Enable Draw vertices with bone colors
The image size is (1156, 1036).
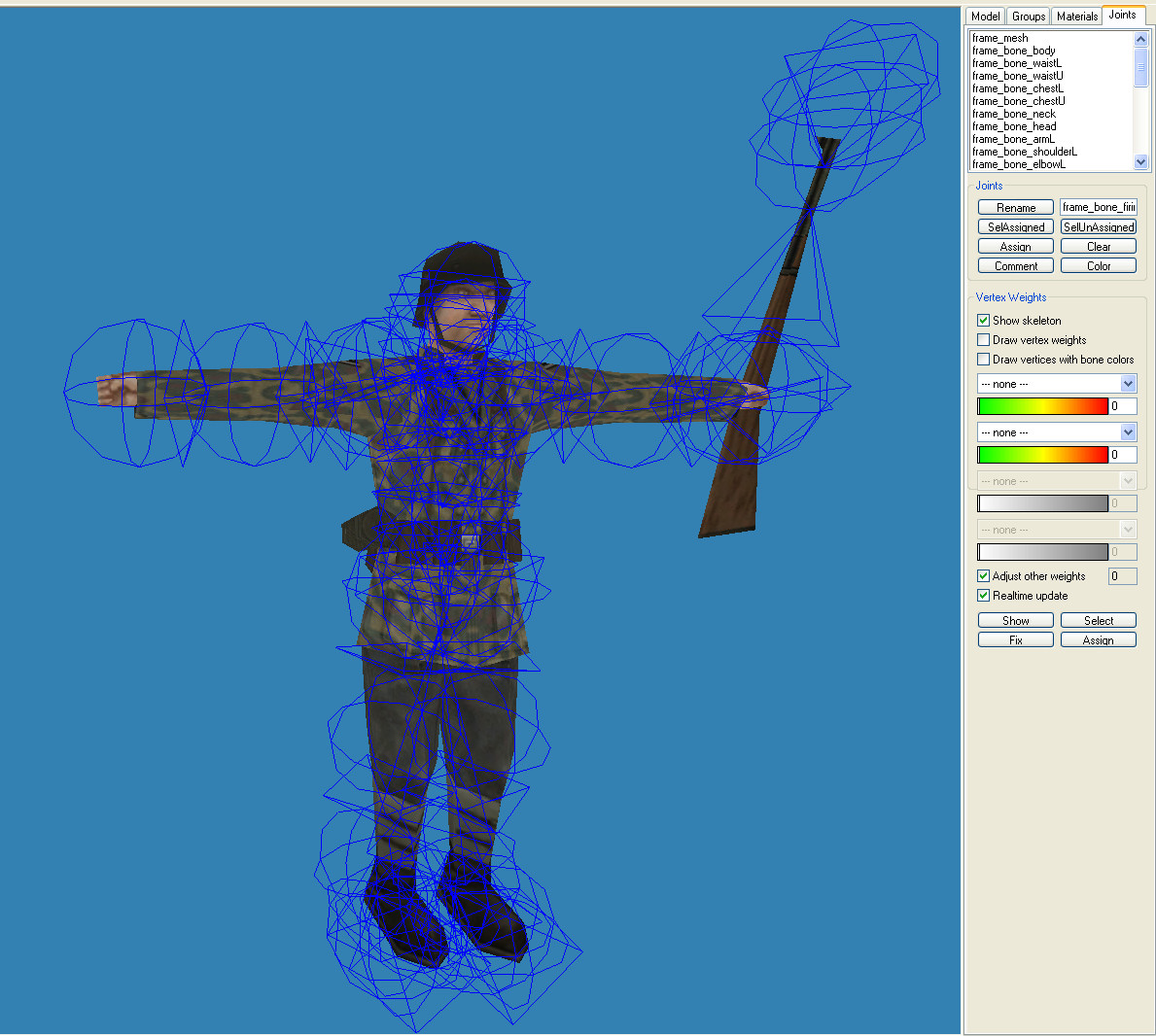(983, 360)
